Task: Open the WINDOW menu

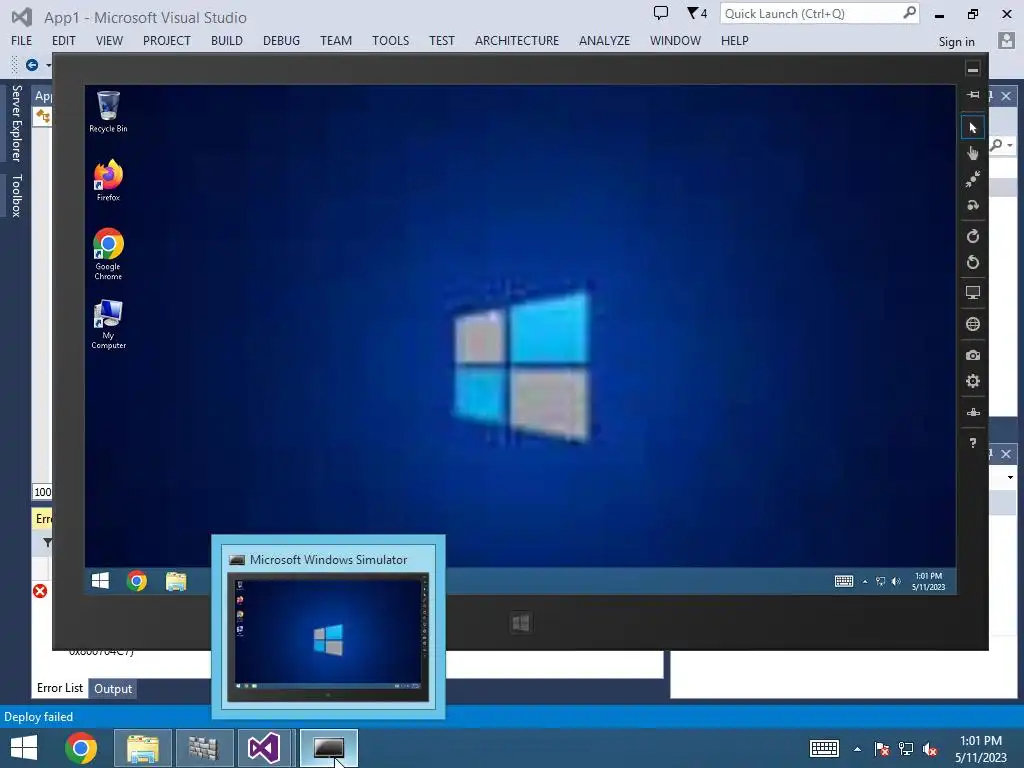Action: pos(675,40)
